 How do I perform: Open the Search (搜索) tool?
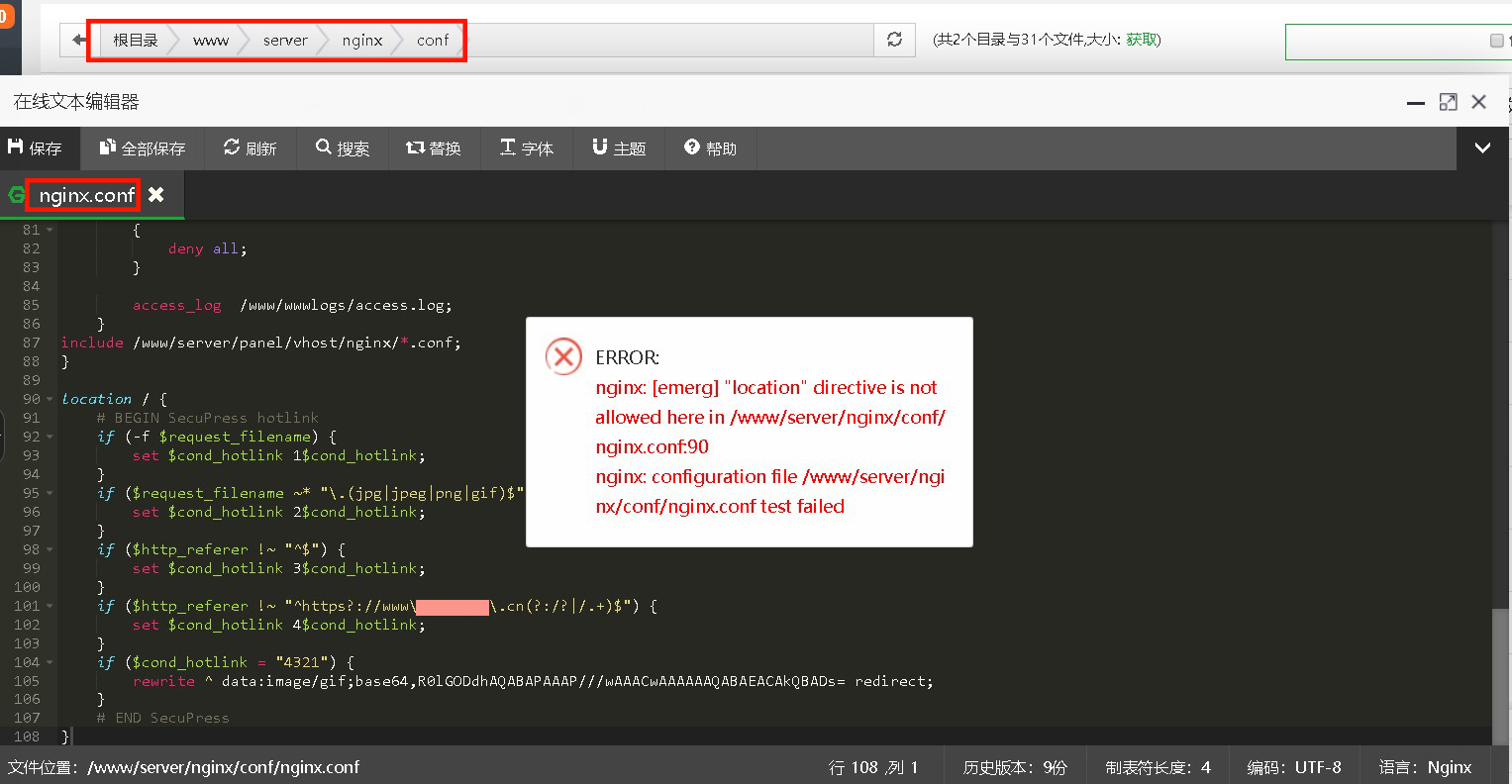pos(343,148)
